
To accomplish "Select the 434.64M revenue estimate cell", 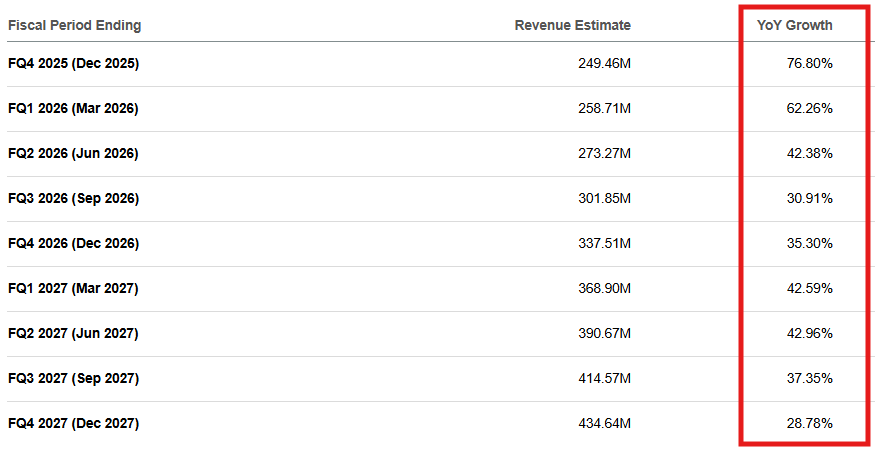I will pyautogui.click(x=604, y=424).
